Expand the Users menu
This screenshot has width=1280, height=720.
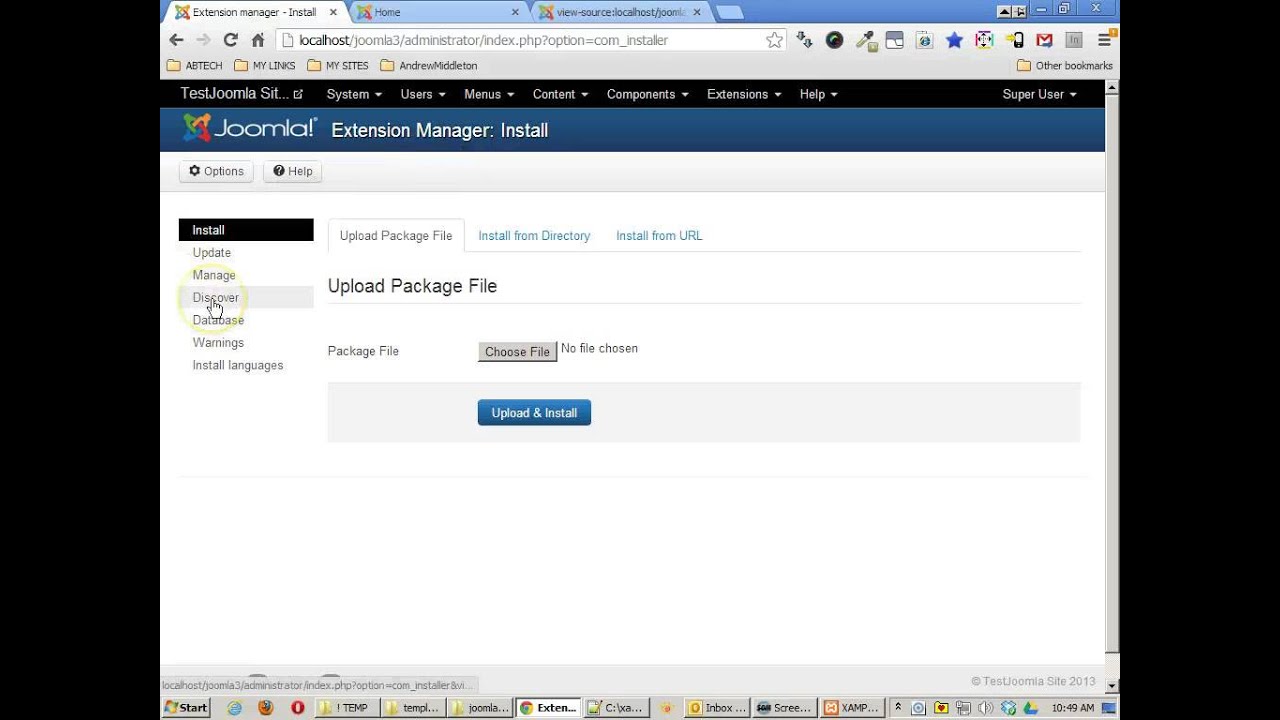coord(422,94)
